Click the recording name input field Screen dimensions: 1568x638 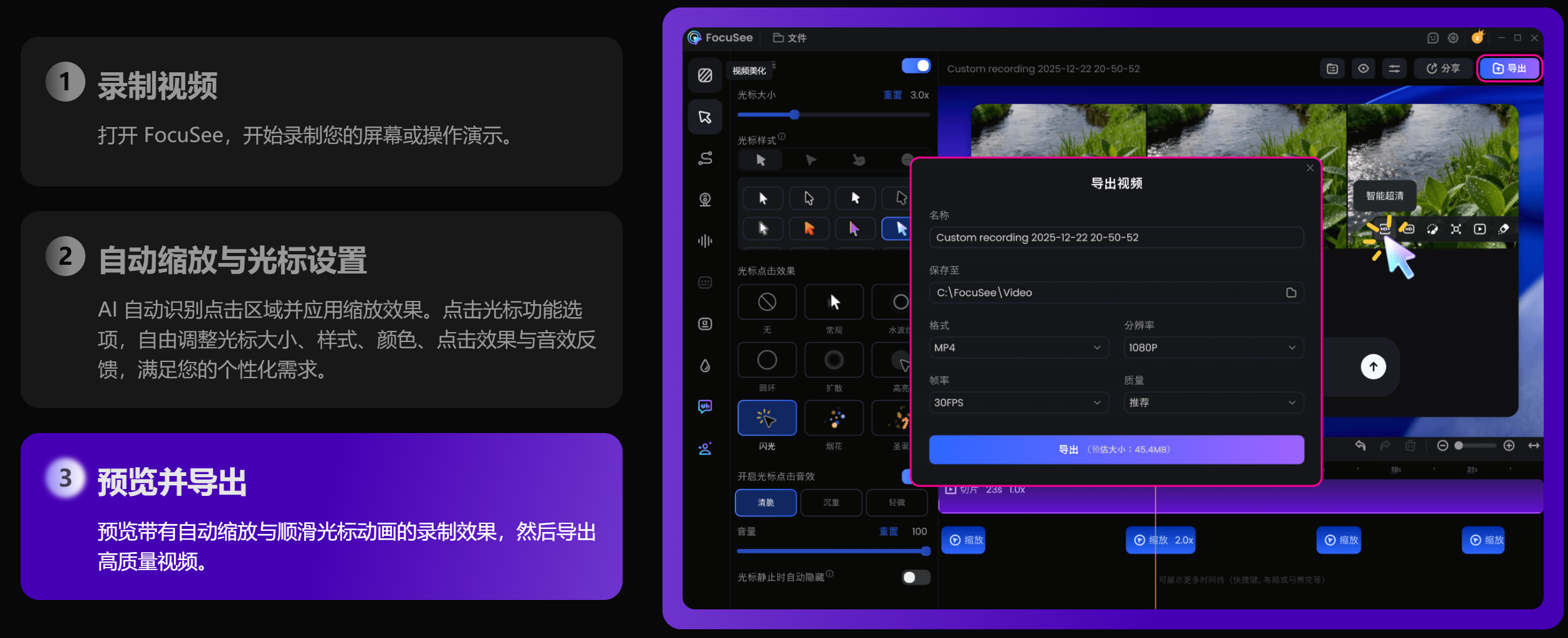click(1116, 238)
